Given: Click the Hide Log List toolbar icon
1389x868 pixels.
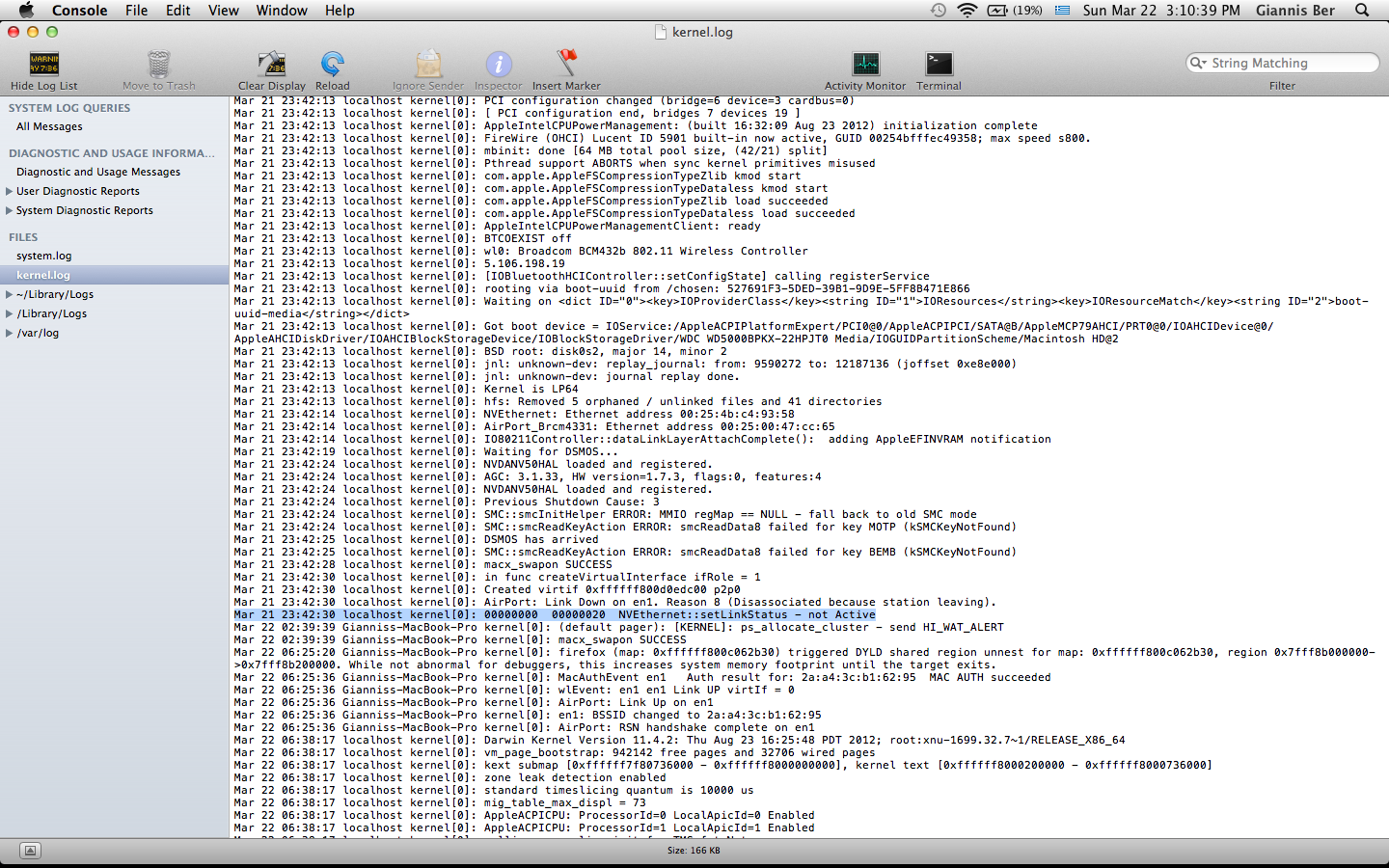Looking at the screenshot, I should (x=44, y=65).
